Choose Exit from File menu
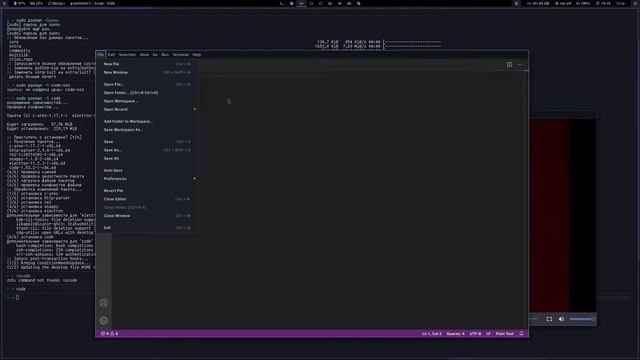The width and height of the screenshot is (640, 360). point(147,228)
